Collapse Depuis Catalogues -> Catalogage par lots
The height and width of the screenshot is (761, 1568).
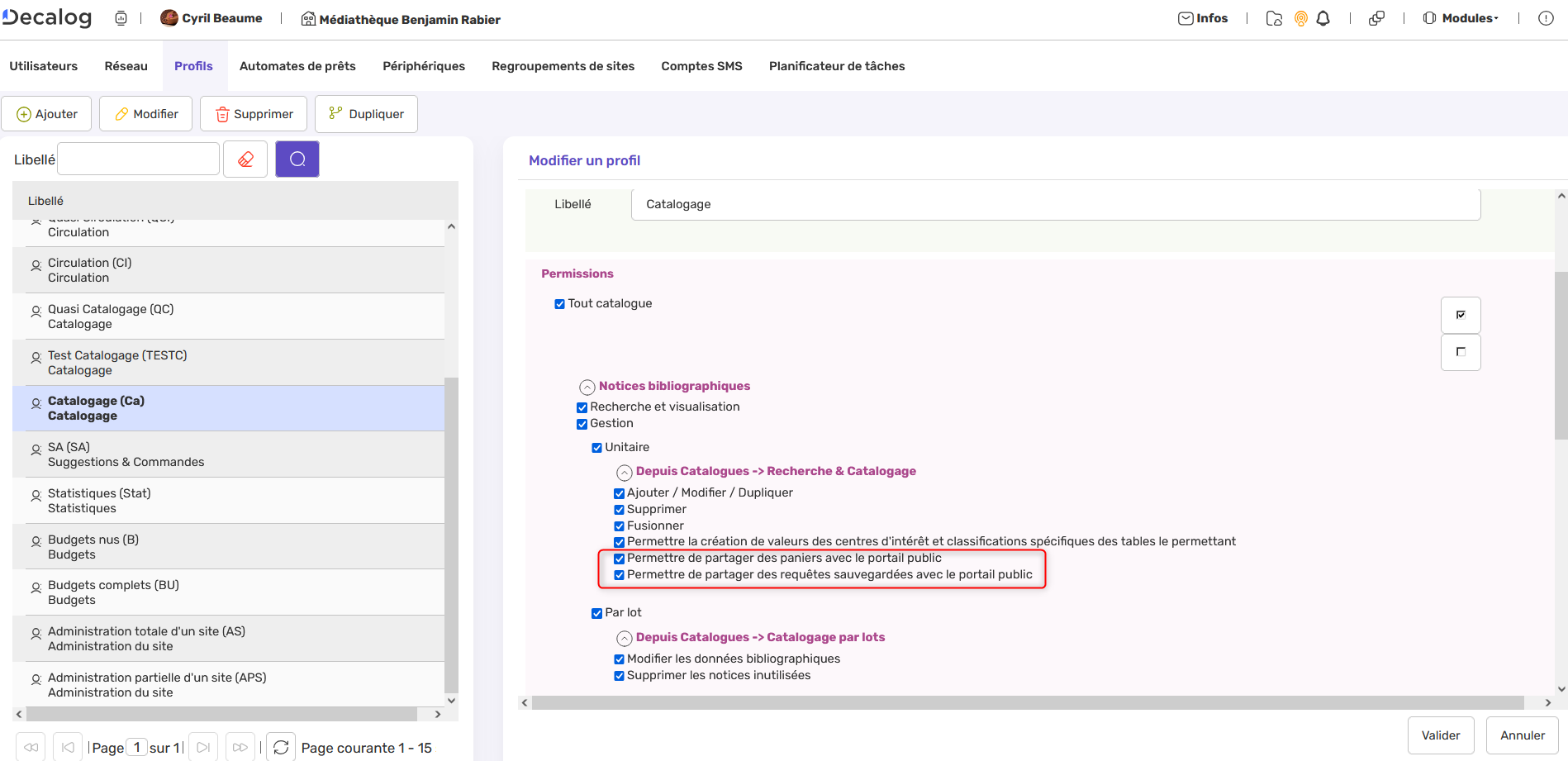tap(624, 638)
